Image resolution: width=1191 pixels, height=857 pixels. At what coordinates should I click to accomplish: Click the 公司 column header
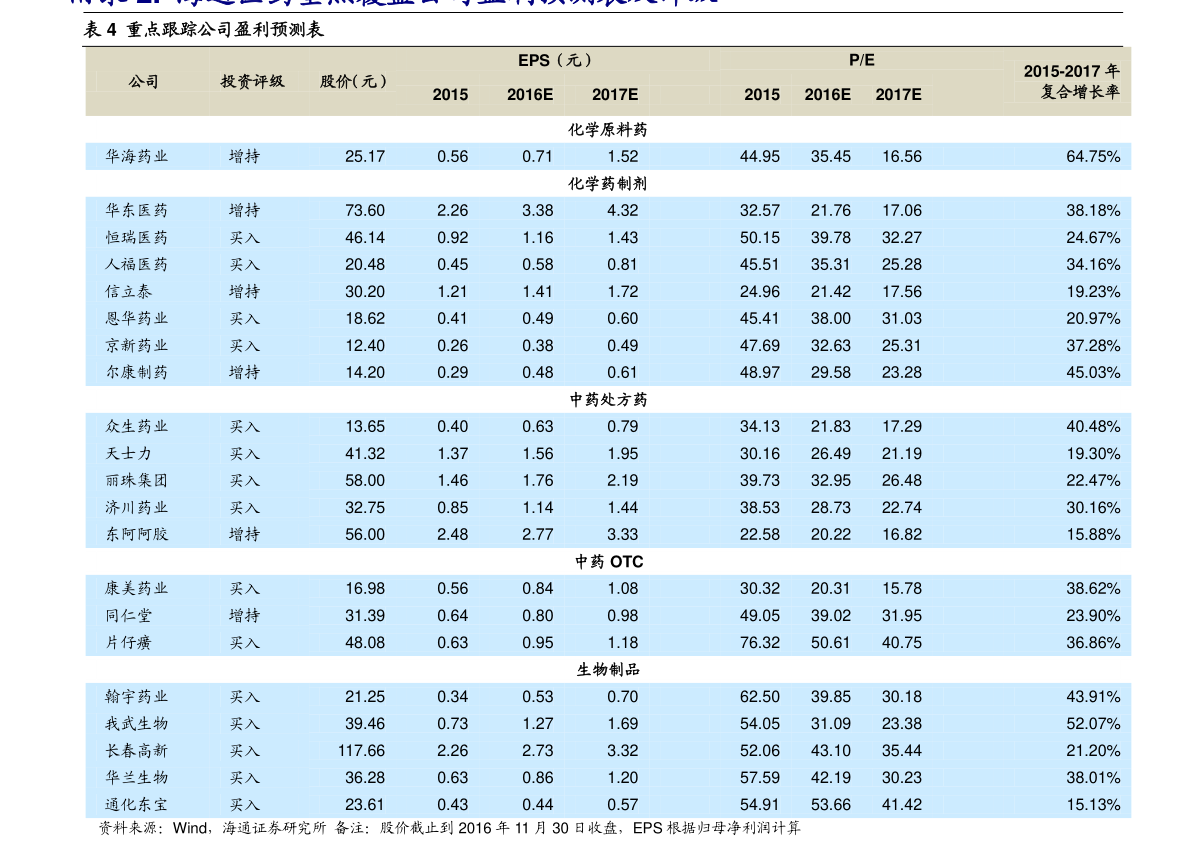coord(143,81)
